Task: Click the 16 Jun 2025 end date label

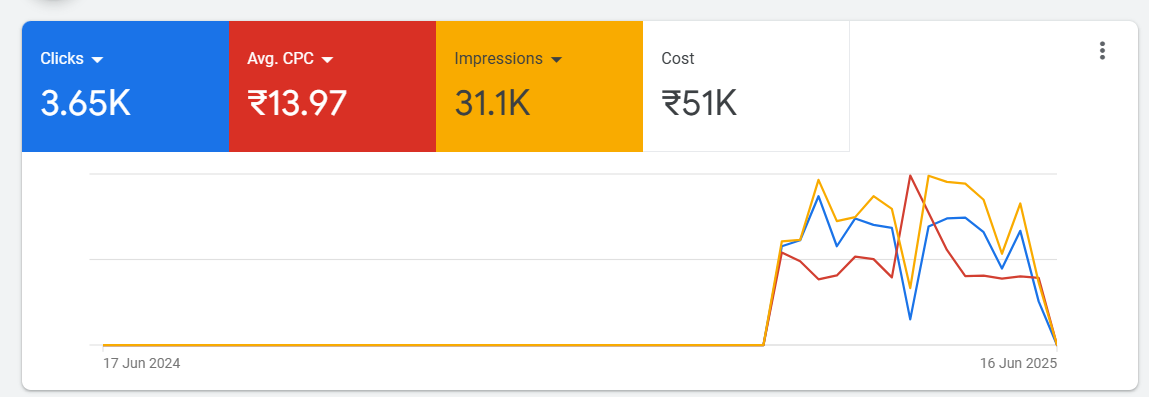Action: coord(1019,363)
